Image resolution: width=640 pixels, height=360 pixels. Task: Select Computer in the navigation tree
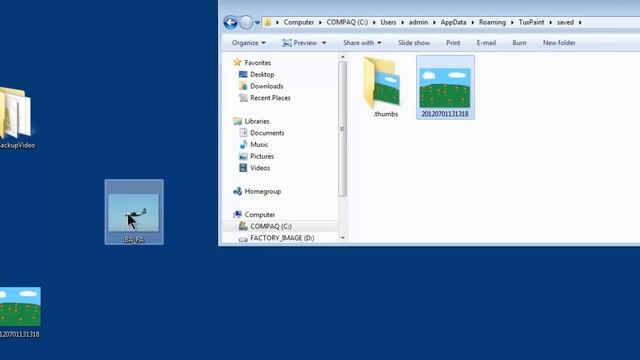[x=260, y=215]
